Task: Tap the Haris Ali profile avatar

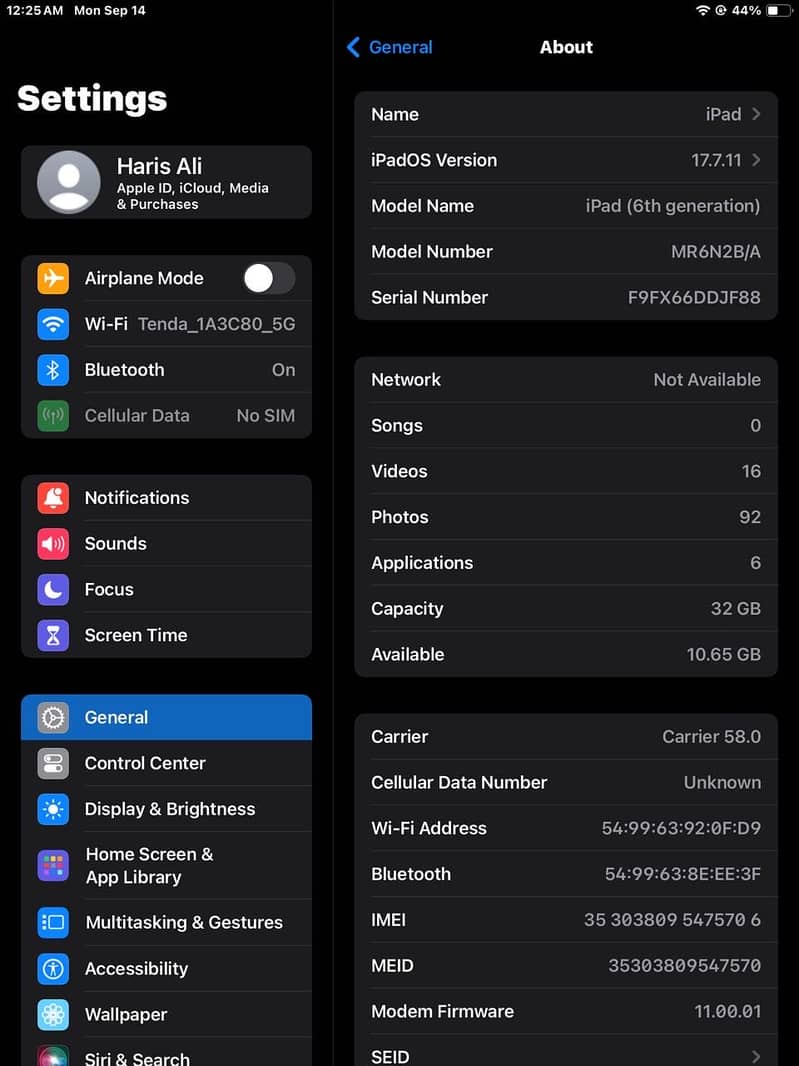Action: click(69, 182)
